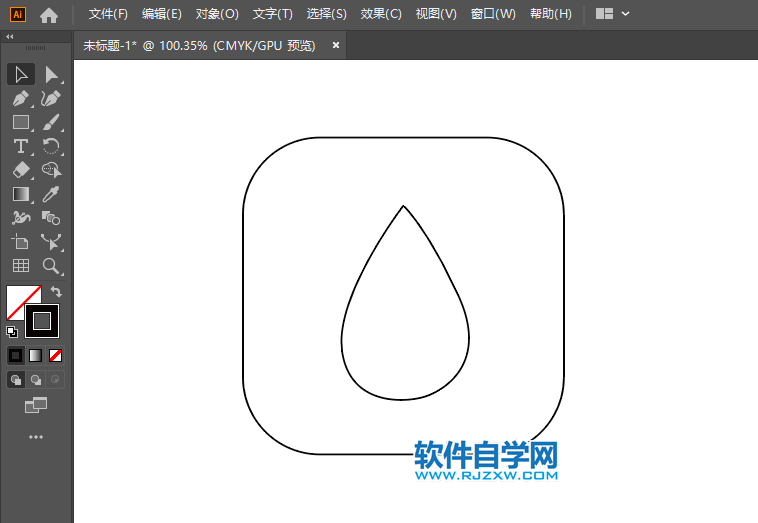
Task: Expand arrange documents dropdown chevron
Action: (626, 14)
